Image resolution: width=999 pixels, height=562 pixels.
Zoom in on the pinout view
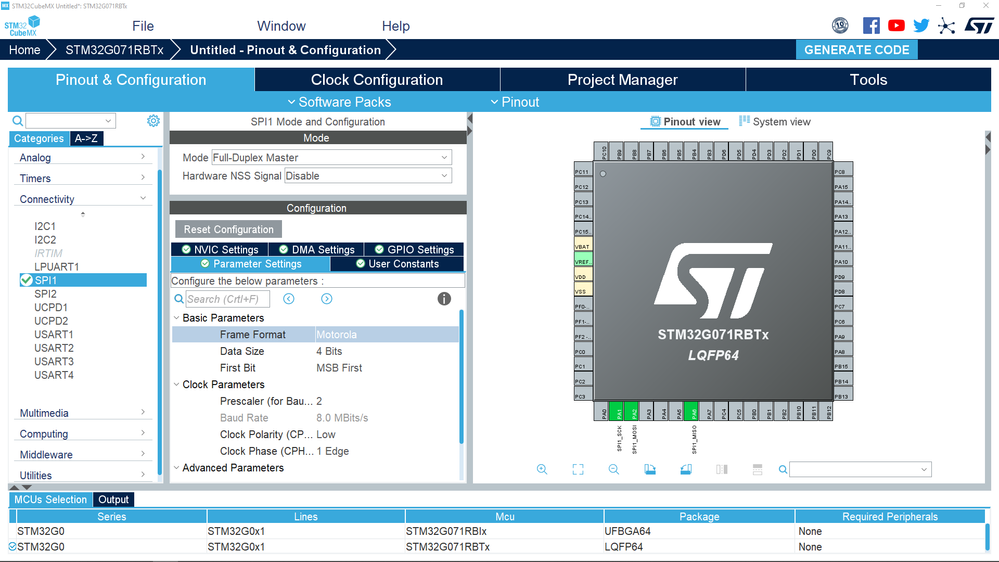click(x=542, y=470)
